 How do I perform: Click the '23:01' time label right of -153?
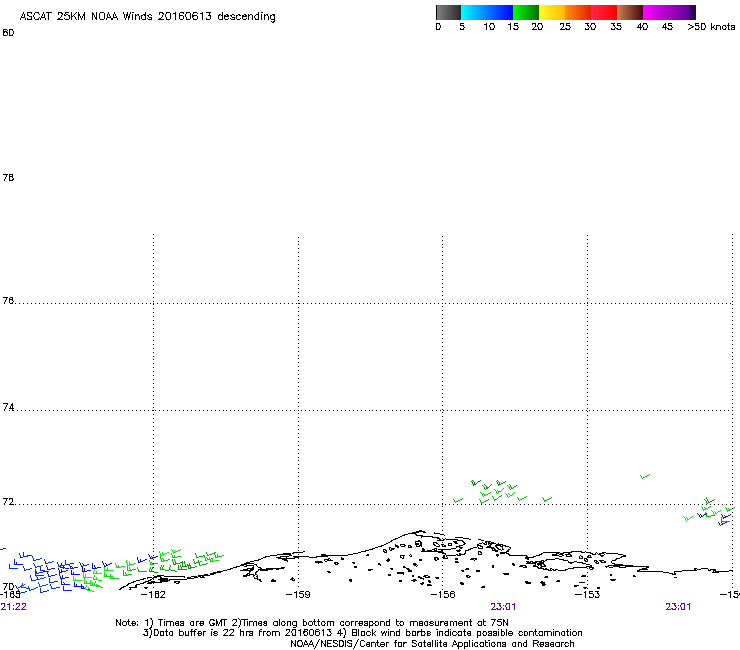[x=678, y=607]
